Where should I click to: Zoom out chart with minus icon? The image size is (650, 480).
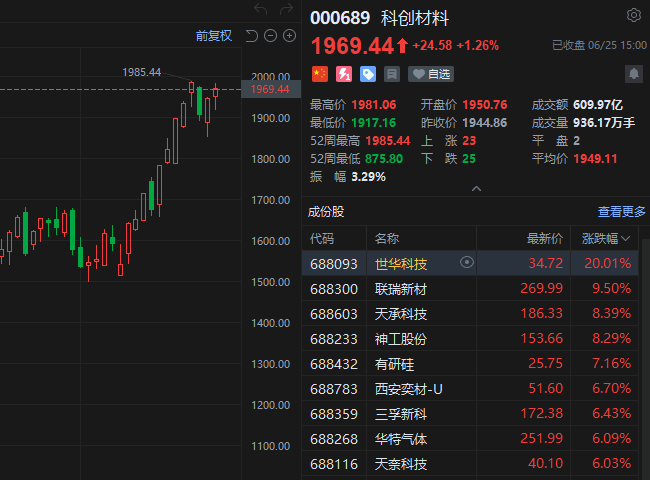click(x=270, y=36)
